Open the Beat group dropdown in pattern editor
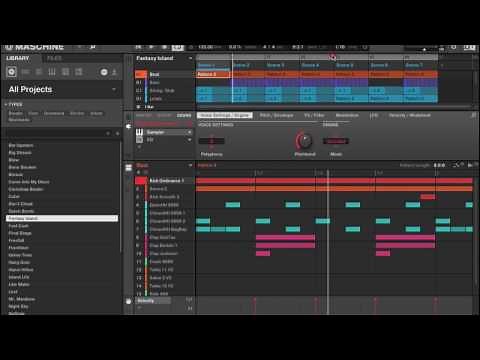The image size is (480, 360). click(190, 165)
